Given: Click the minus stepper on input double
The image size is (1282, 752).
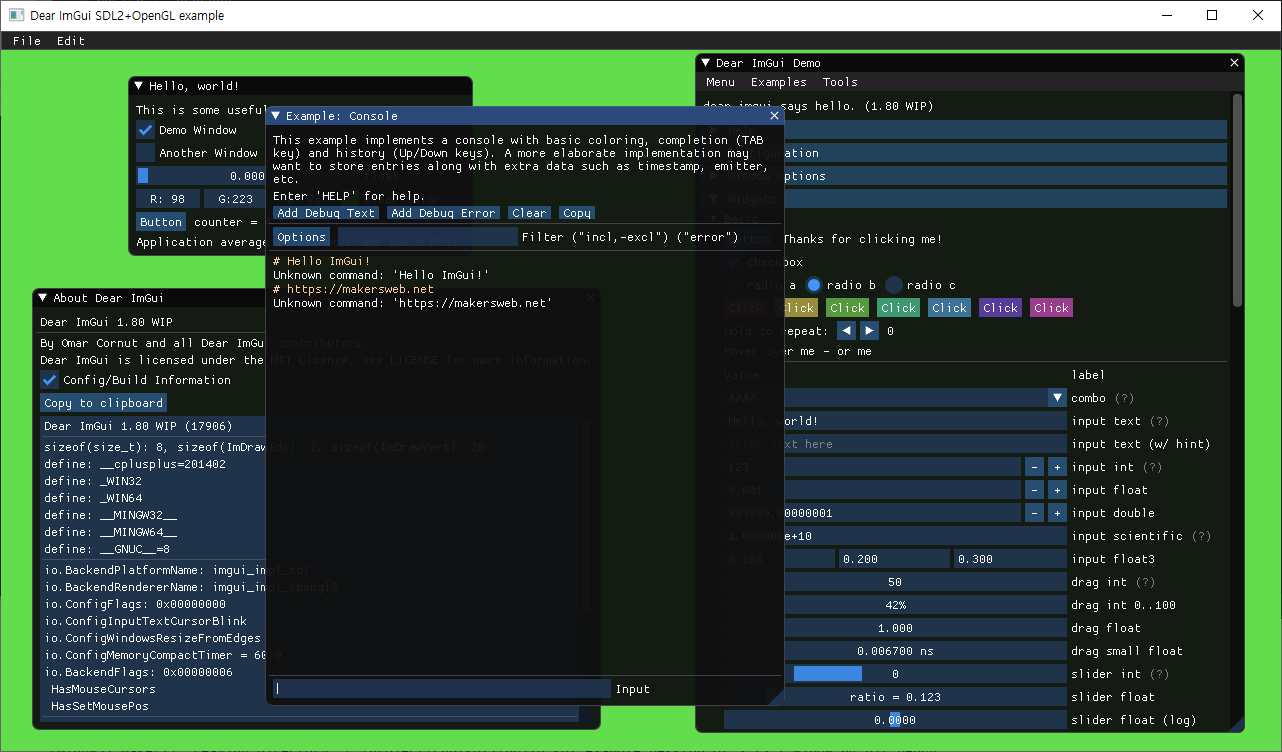Looking at the screenshot, I should (1034, 512).
